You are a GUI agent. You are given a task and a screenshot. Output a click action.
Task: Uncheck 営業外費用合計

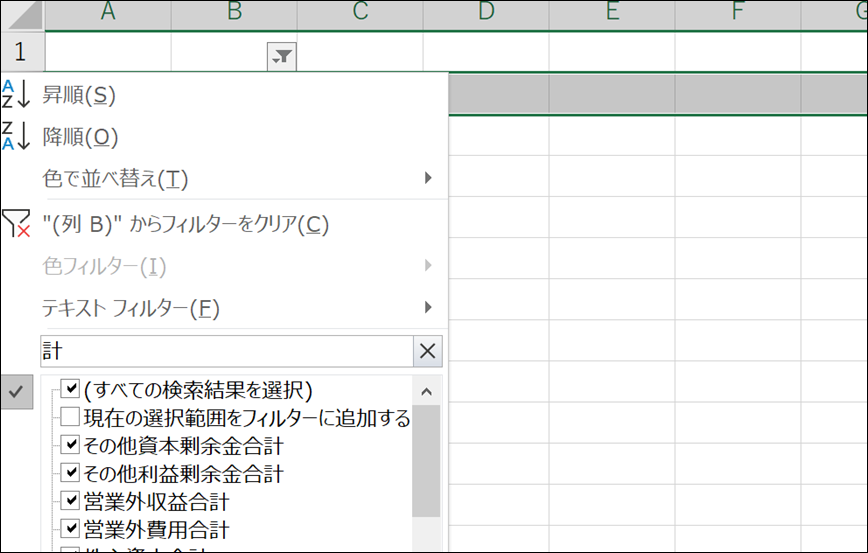pyautogui.click(x=70, y=528)
